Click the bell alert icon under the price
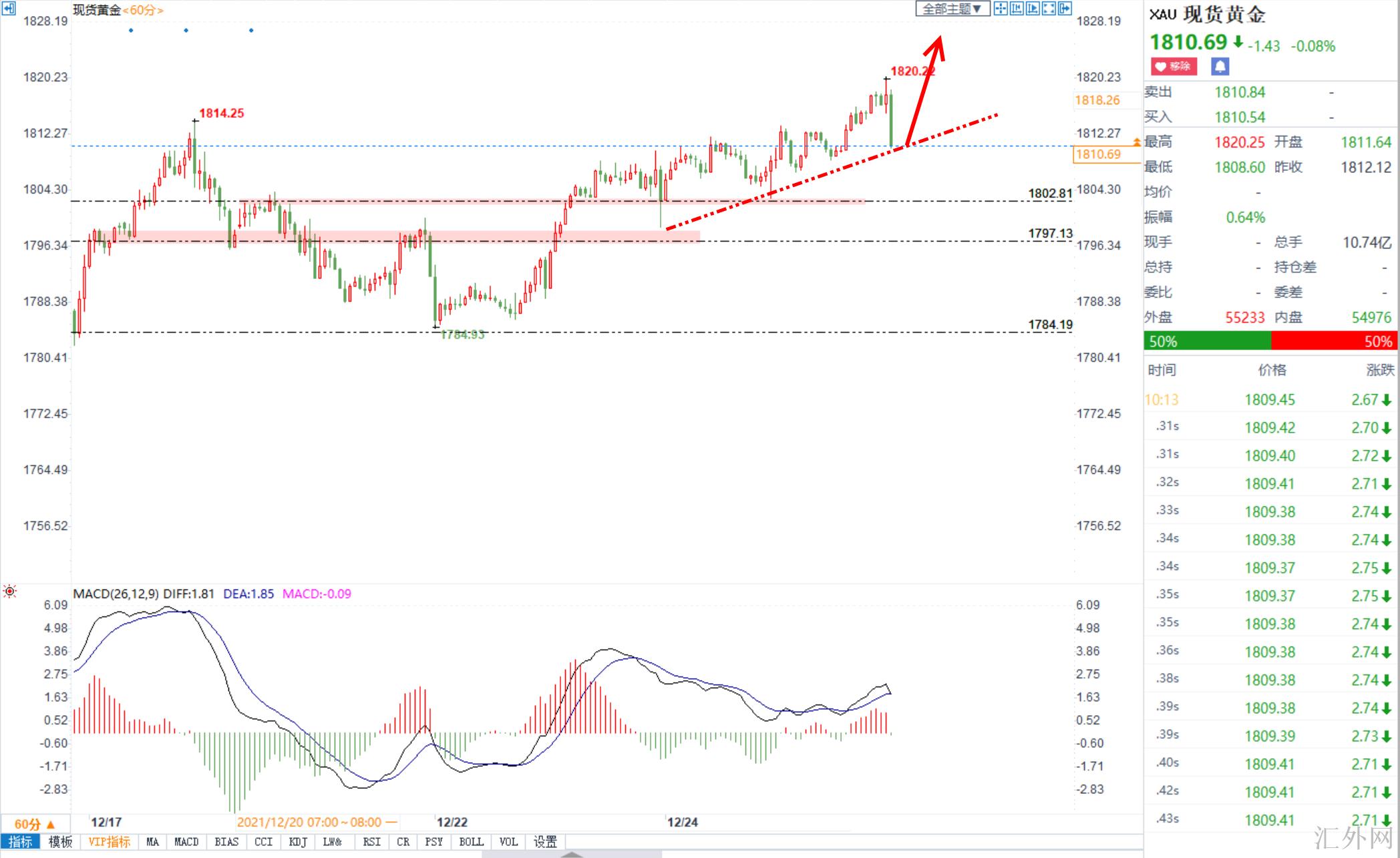This screenshot has width=1400, height=858. pos(1220,66)
